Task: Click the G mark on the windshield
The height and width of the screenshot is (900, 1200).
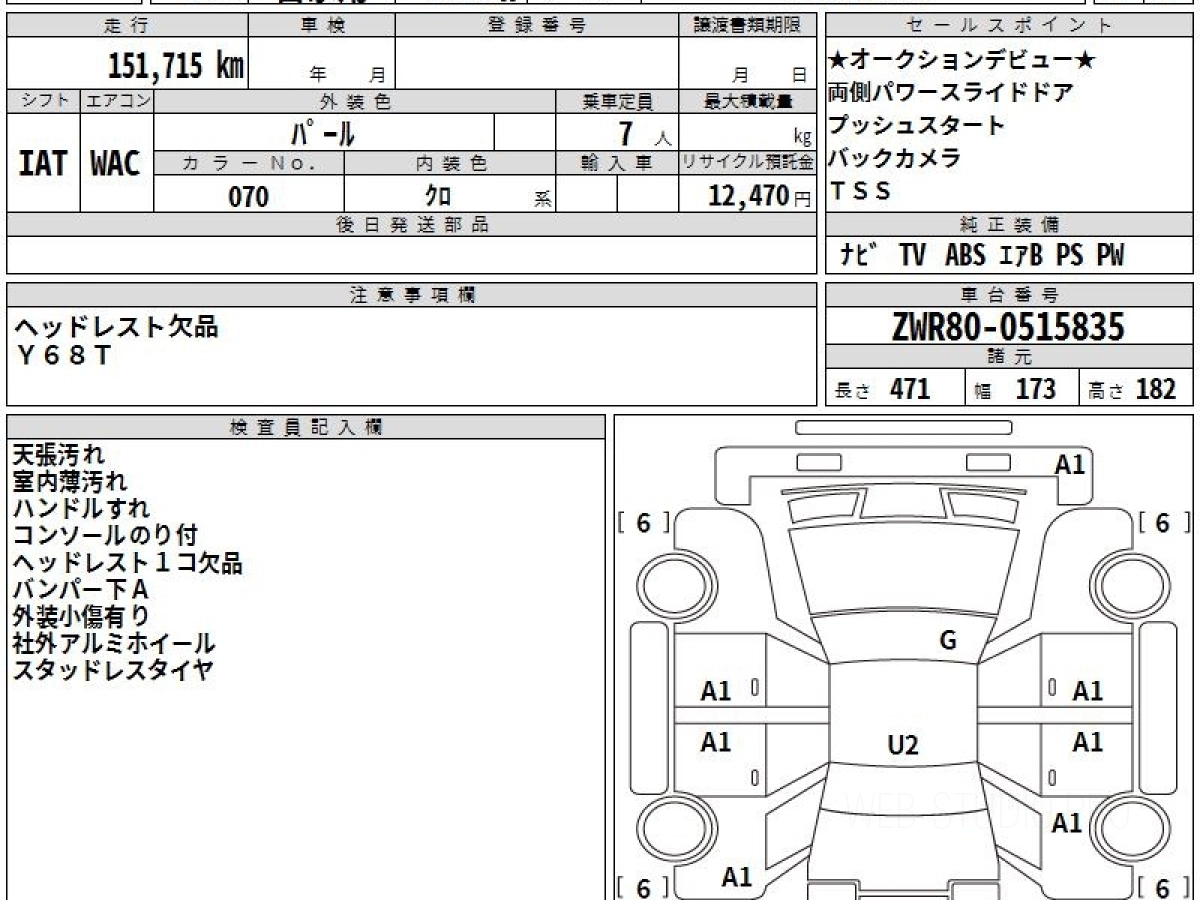Action: (948, 641)
